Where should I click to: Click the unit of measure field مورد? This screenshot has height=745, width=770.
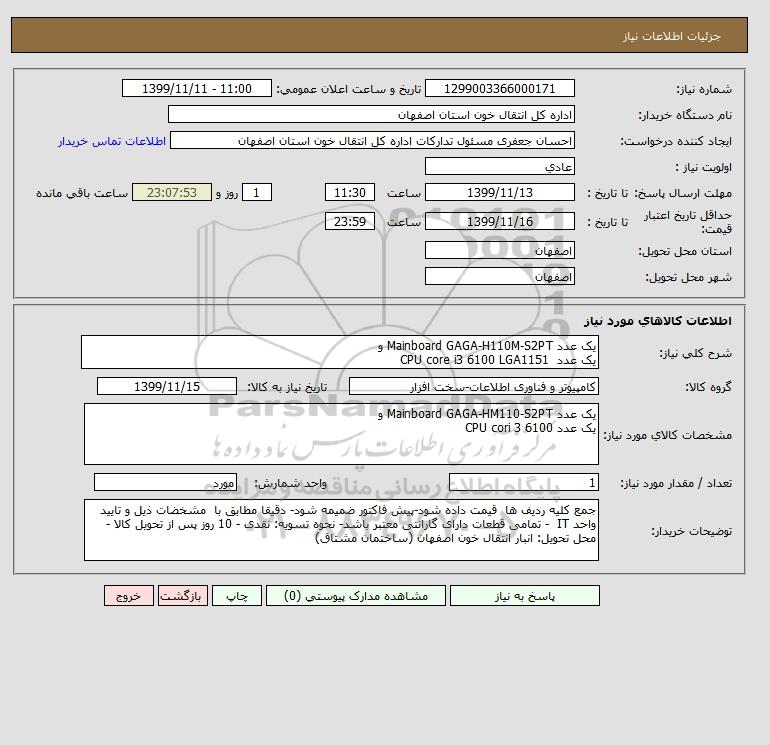(x=165, y=482)
